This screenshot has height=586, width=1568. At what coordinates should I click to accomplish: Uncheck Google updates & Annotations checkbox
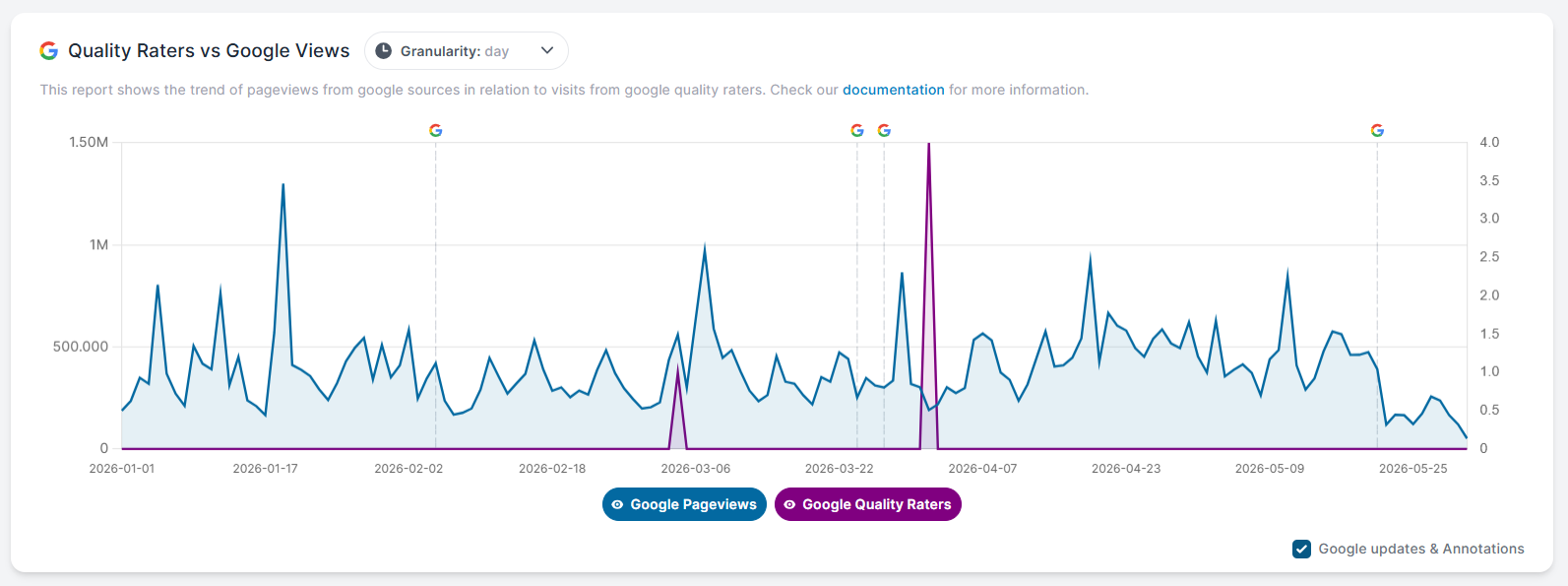tap(1301, 549)
